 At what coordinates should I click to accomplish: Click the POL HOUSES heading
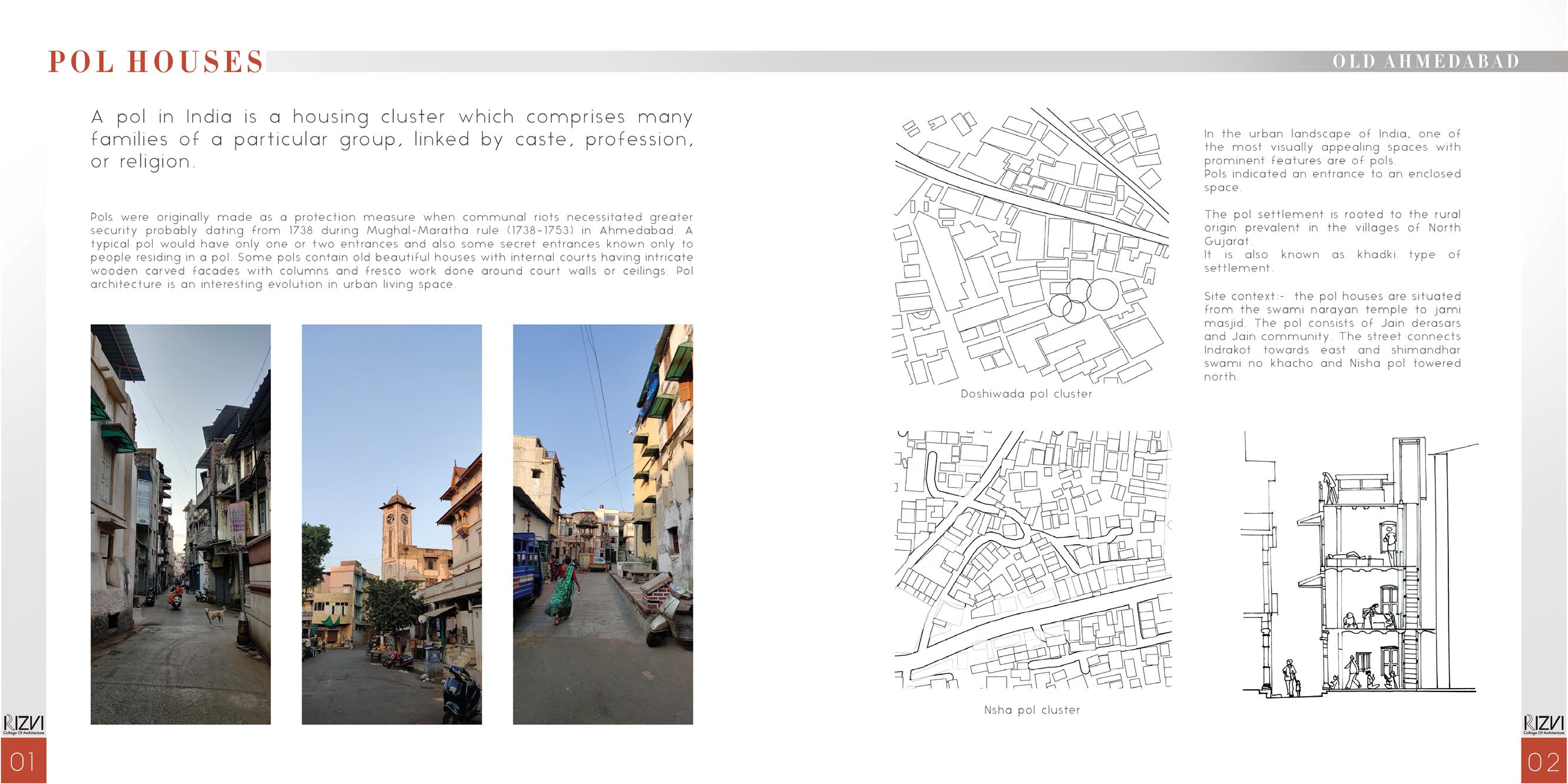click(156, 62)
